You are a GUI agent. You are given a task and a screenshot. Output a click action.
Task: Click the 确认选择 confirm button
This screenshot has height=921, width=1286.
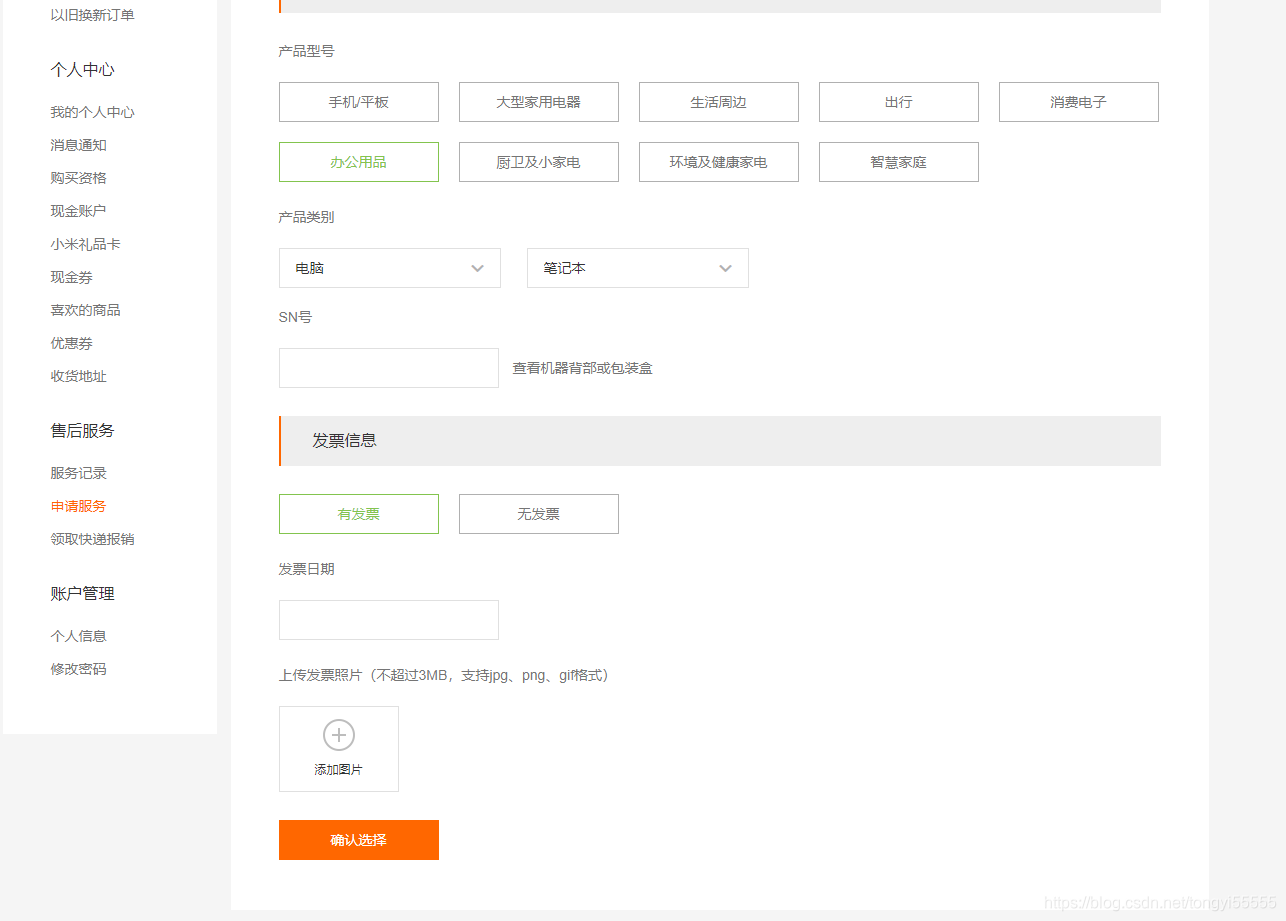(x=358, y=840)
